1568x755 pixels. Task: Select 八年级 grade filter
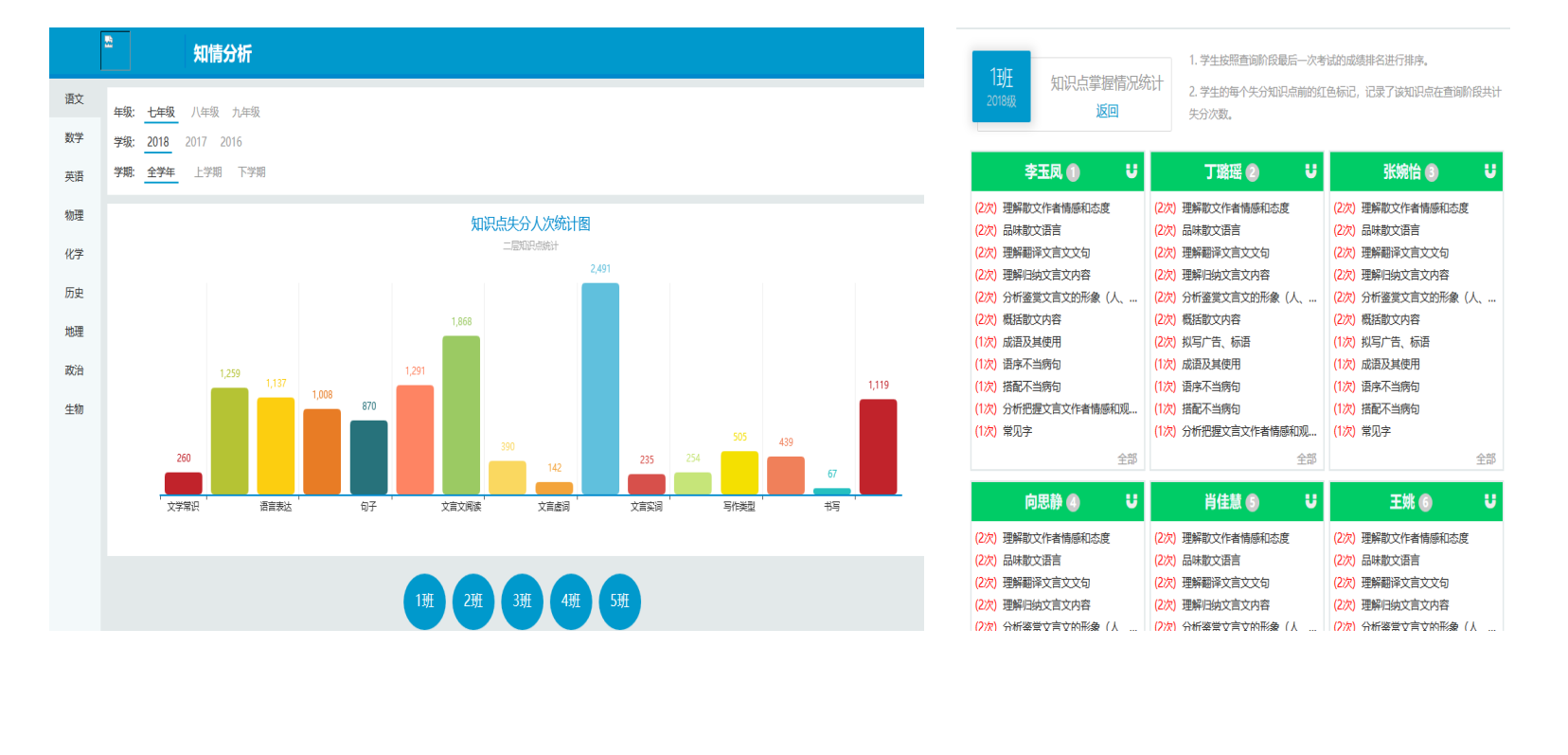(x=205, y=112)
